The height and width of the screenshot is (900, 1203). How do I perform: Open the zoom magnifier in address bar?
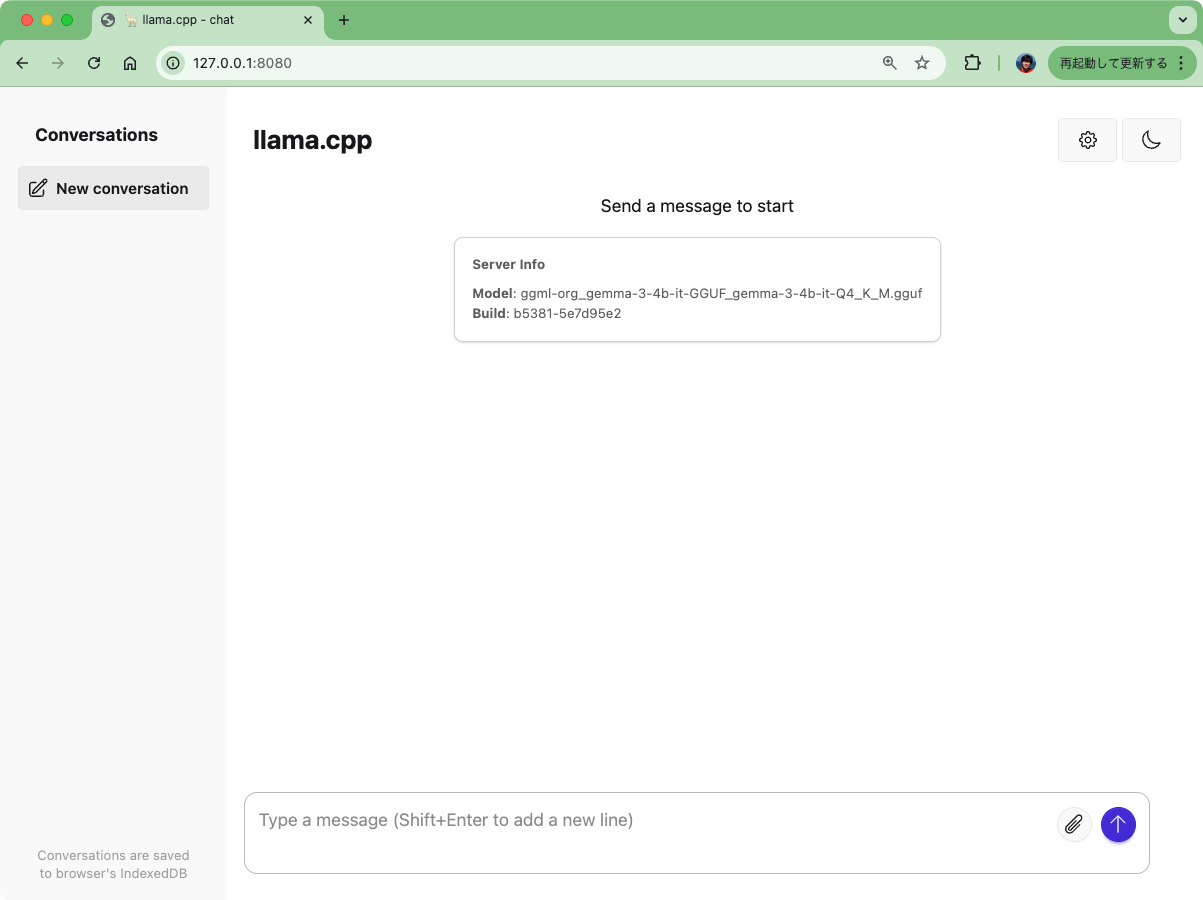[889, 63]
